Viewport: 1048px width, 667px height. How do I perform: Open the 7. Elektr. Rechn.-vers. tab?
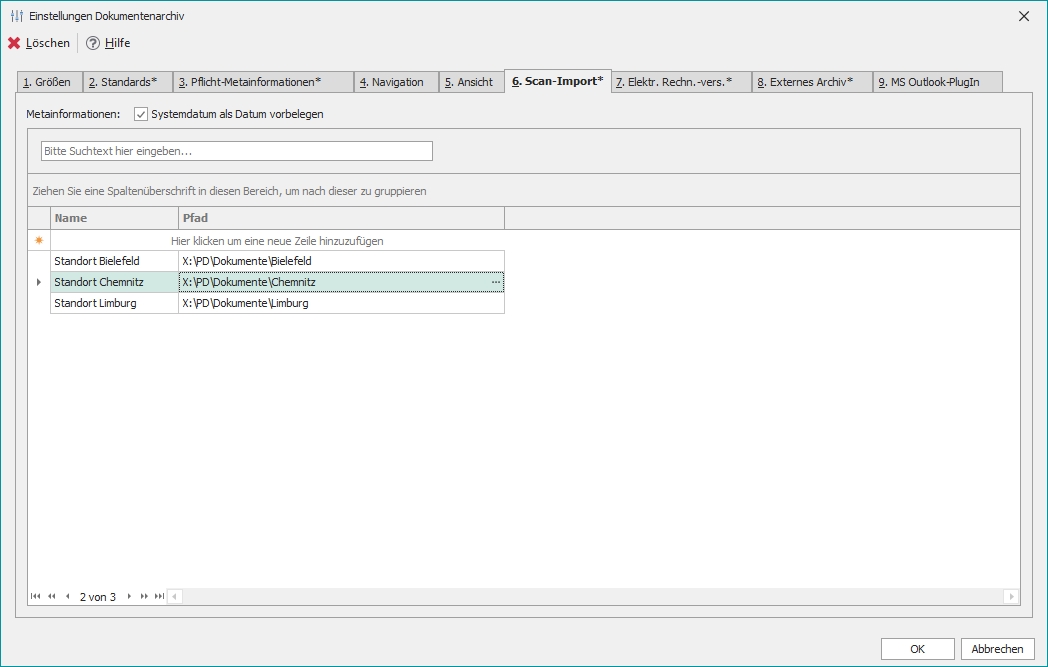[681, 82]
